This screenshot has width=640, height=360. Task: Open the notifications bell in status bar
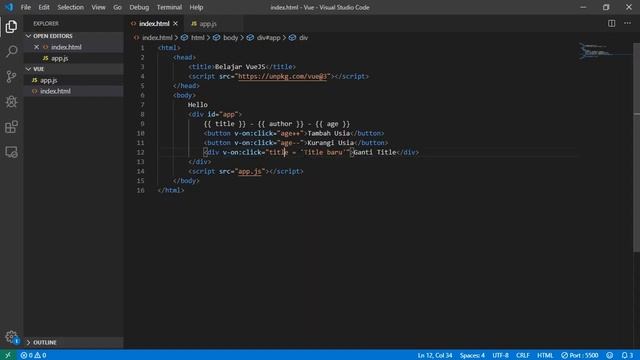(627, 356)
